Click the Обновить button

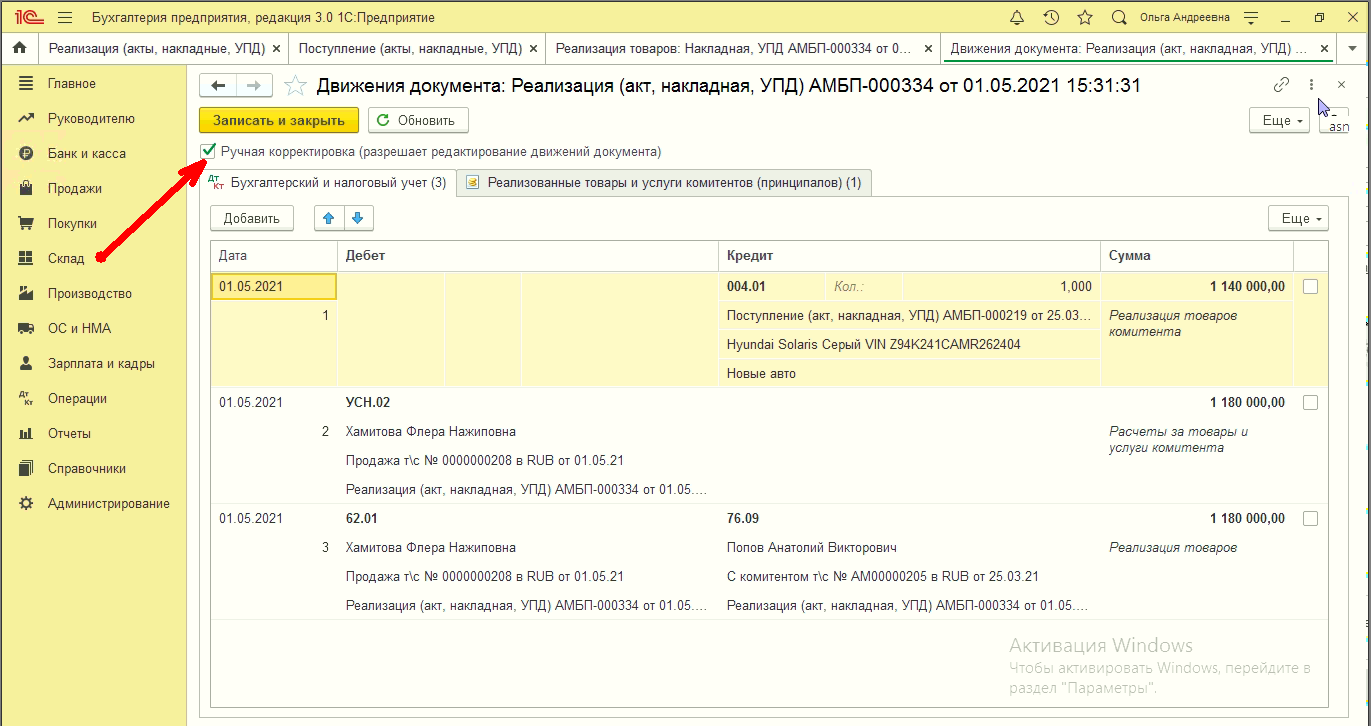coord(418,121)
